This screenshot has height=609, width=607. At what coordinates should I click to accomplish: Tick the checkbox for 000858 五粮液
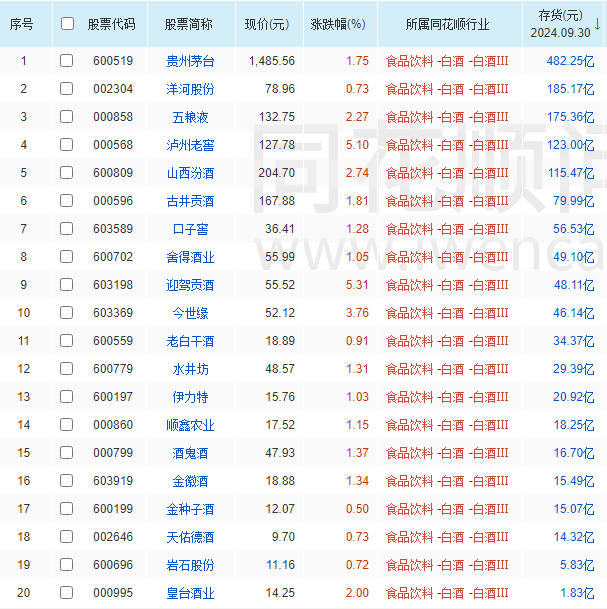click(x=66, y=117)
